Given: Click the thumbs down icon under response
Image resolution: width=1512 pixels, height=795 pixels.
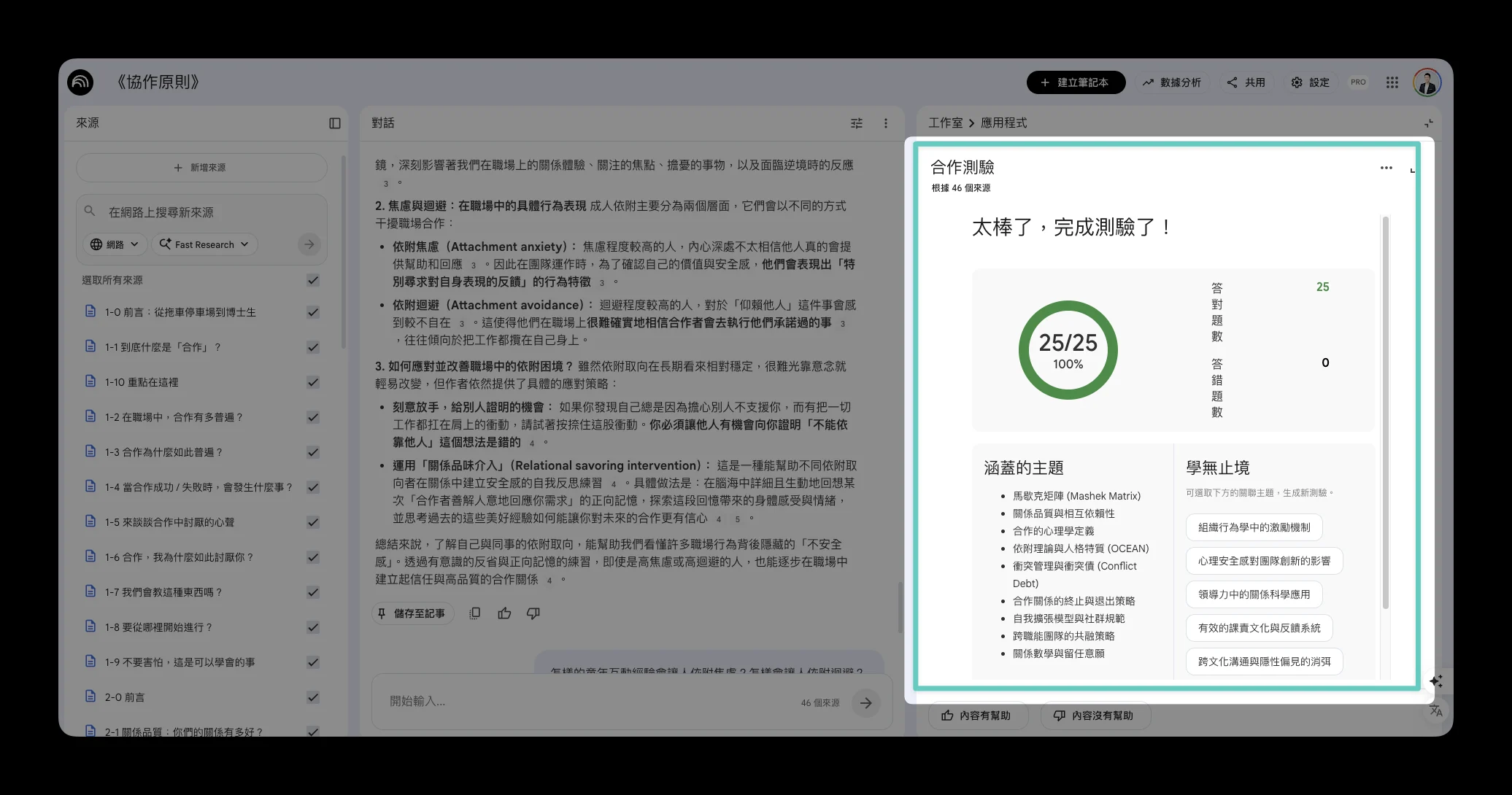Looking at the screenshot, I should coord(533,613).
